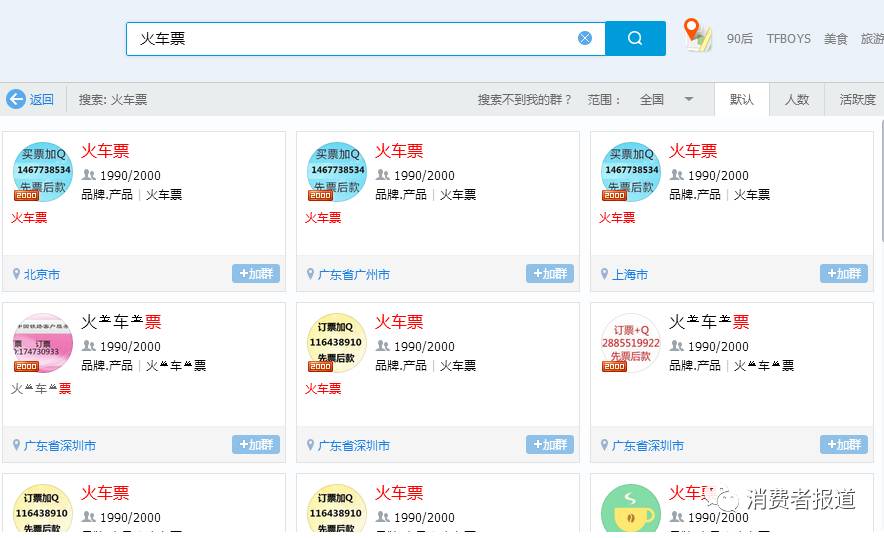The height and width of the screenshot is (538, 884).
Task: Join the Shenzhen group with the yellow 116438910 avatar
Action: [x=550, y=444]
